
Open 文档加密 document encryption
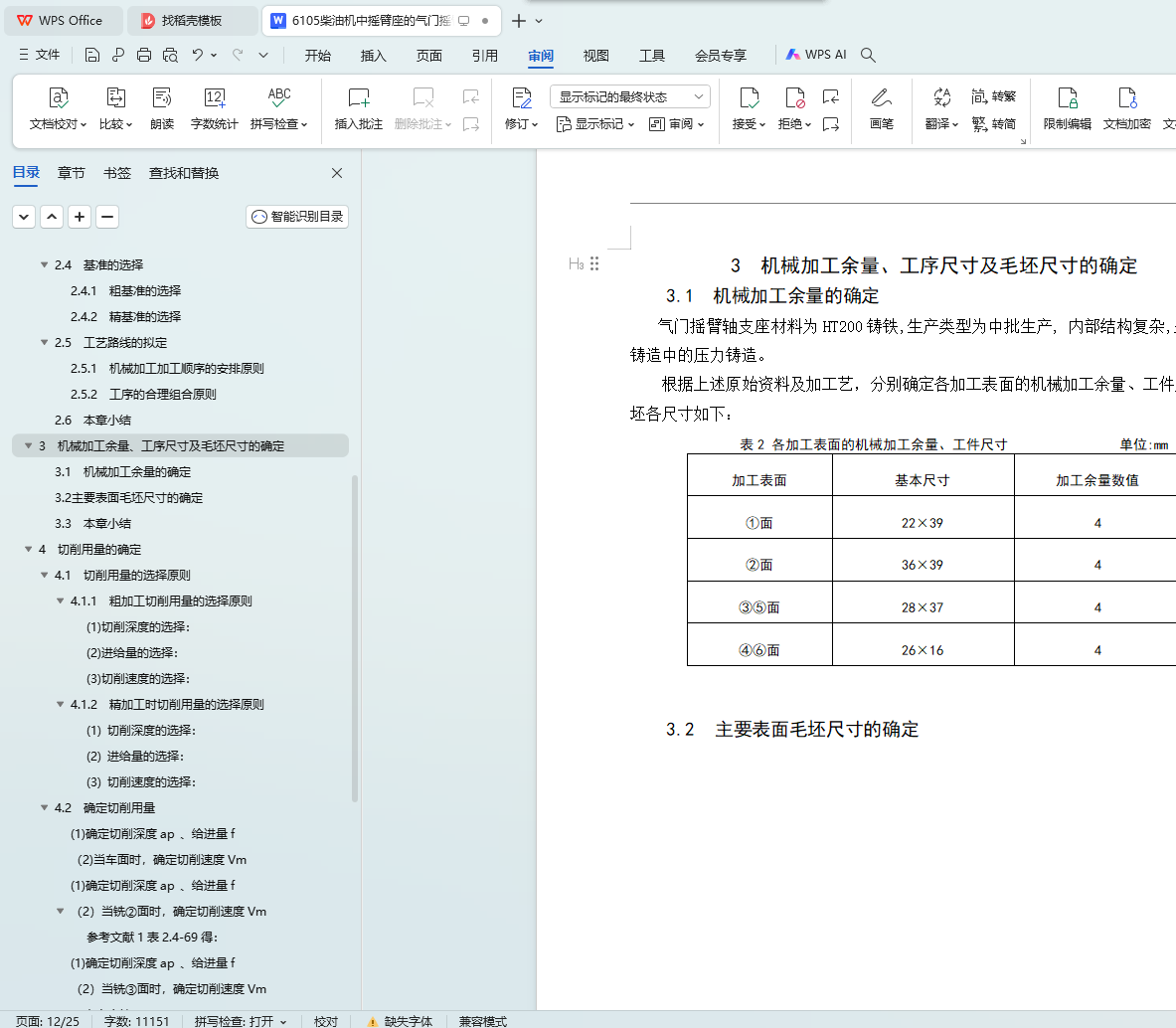[x=1126, y=108]
